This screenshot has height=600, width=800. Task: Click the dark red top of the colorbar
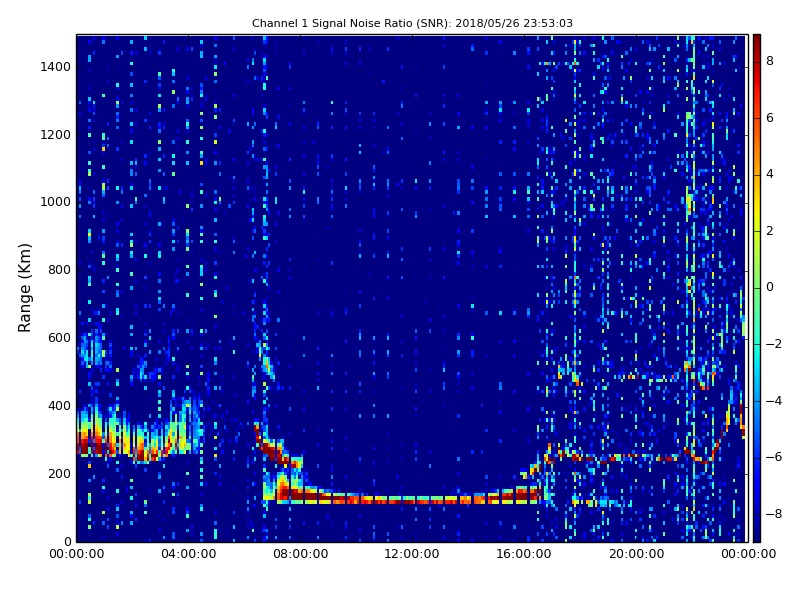coord(757,41)
